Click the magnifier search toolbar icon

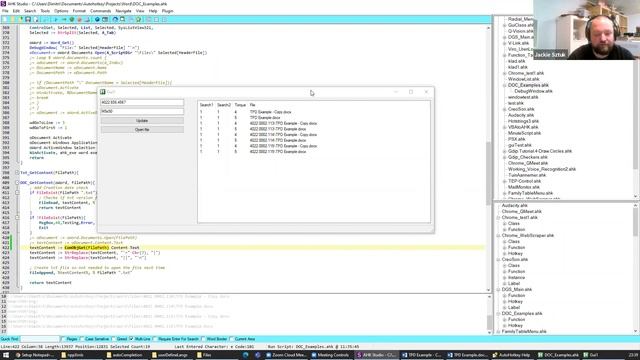pyautogui.click(x=122, y=19)
